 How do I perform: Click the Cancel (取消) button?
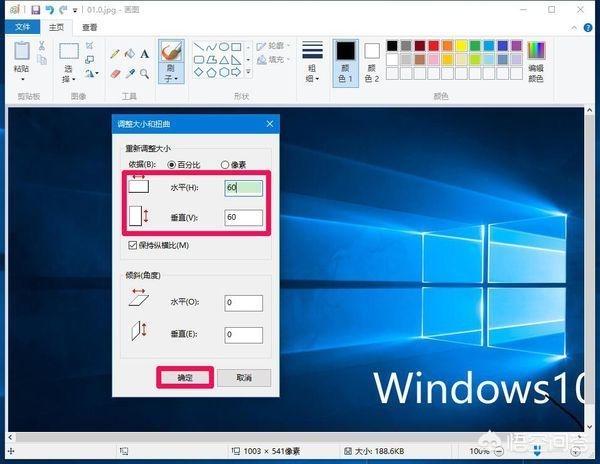coord(243,377)
